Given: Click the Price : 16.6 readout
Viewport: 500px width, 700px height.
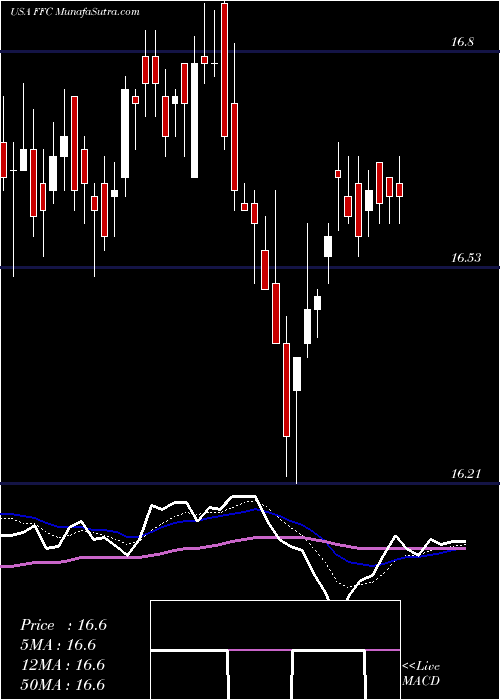Looking at the screenshot, I should click(x=63, y=625).
